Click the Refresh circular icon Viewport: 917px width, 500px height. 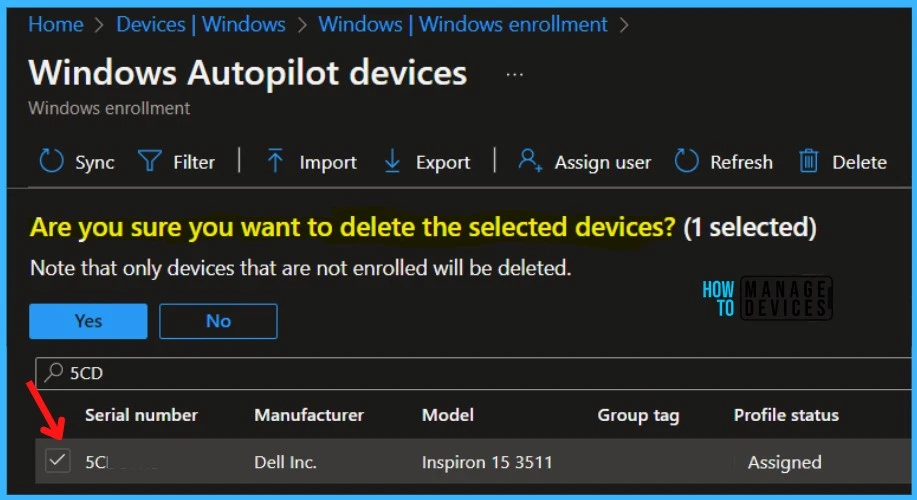click(x=687, y=161)
